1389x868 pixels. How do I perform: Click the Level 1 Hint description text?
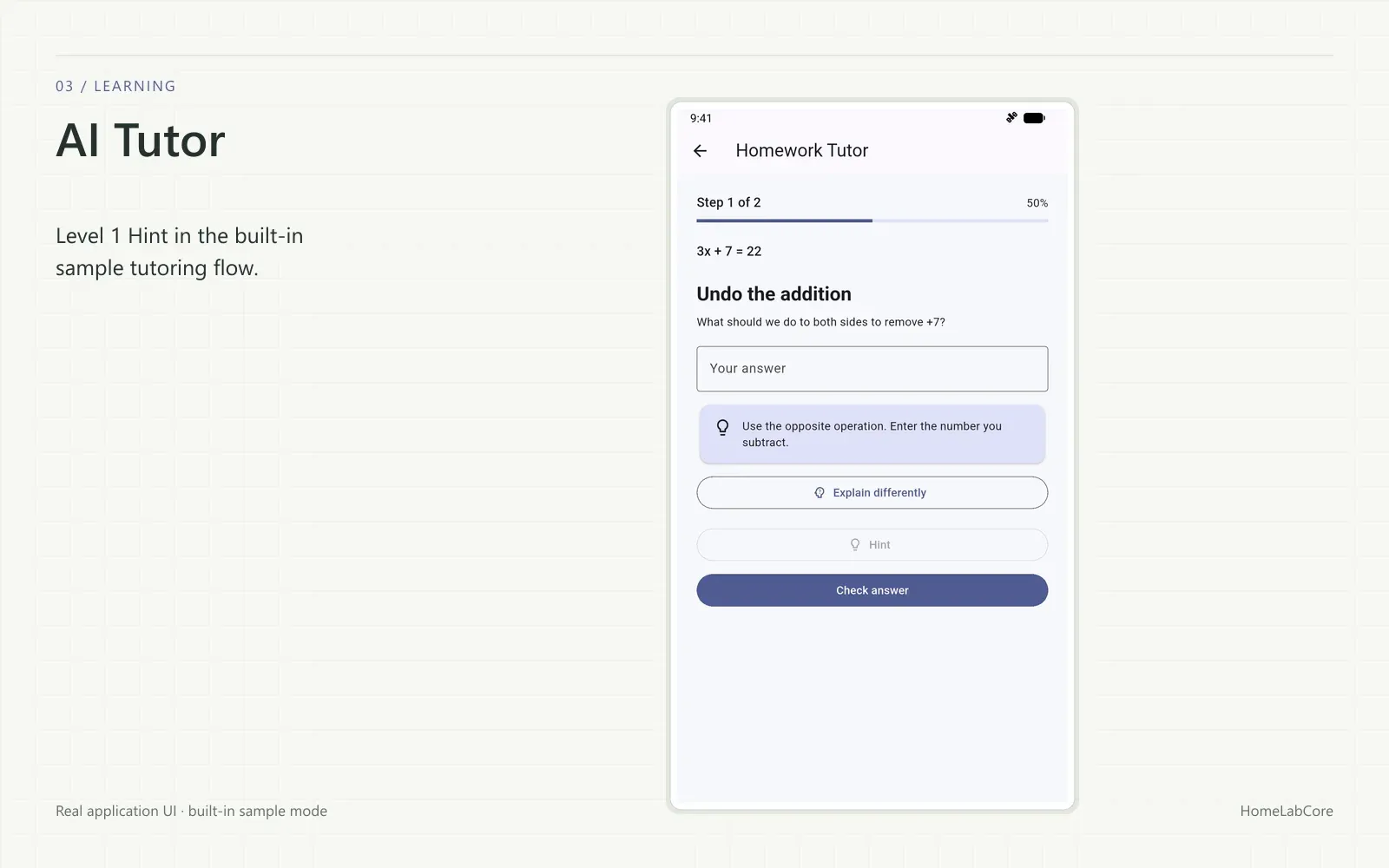(180, 252)
